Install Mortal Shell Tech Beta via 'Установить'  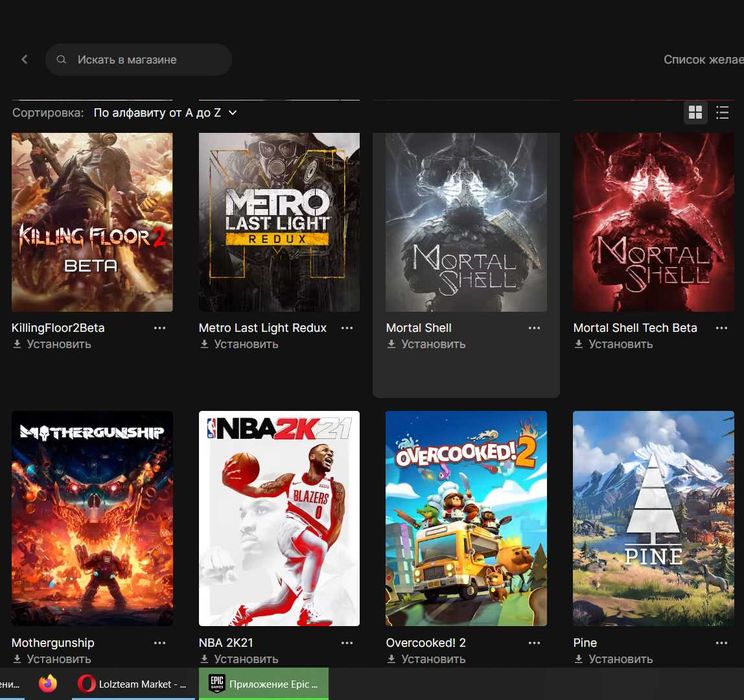tap(621, 344)
